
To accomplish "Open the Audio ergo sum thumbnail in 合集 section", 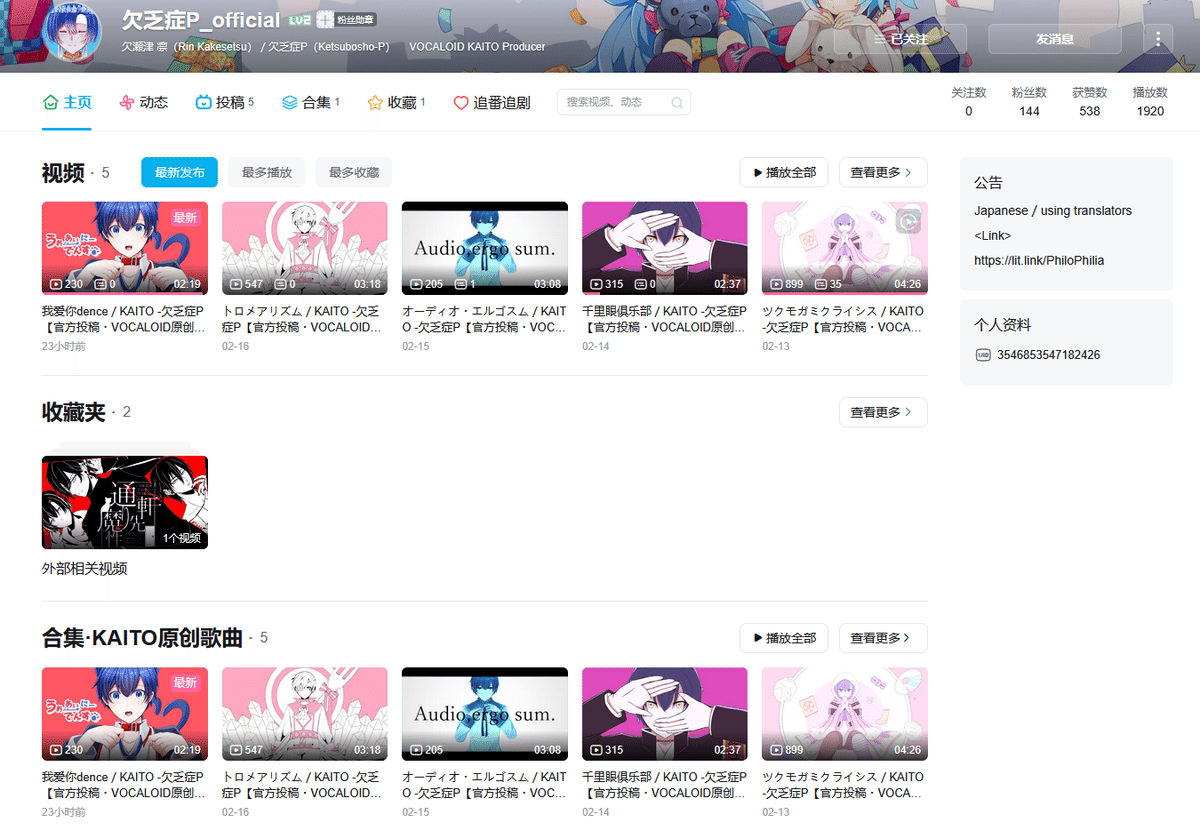I will click(x=485, y=714).
